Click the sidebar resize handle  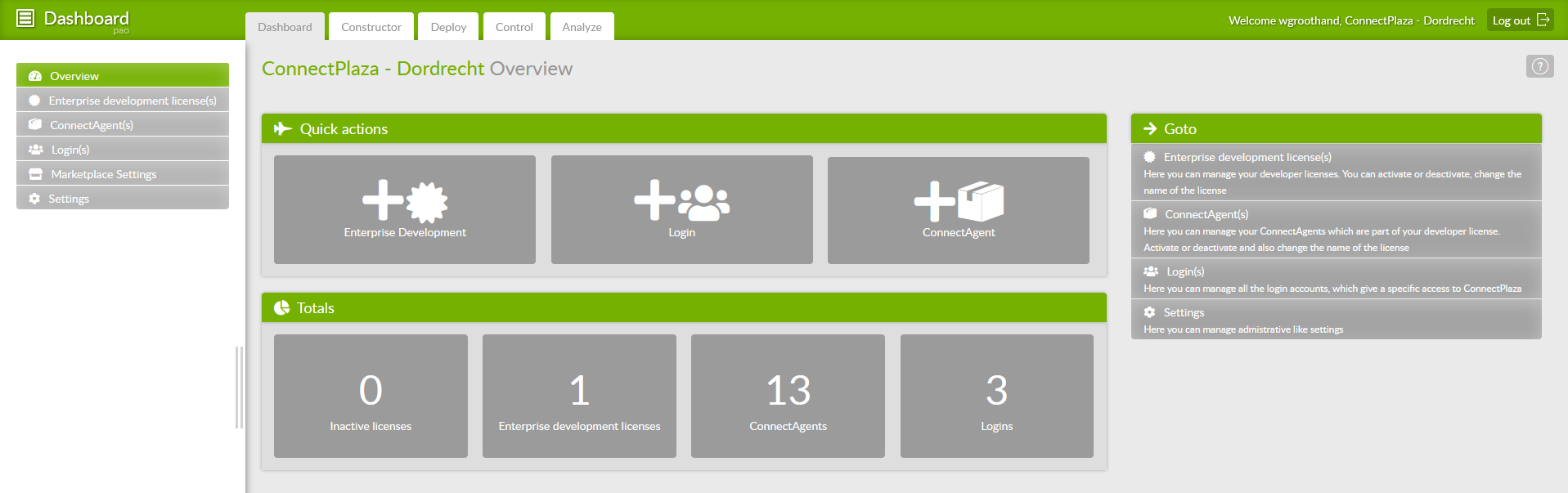[x=239, y=387]
